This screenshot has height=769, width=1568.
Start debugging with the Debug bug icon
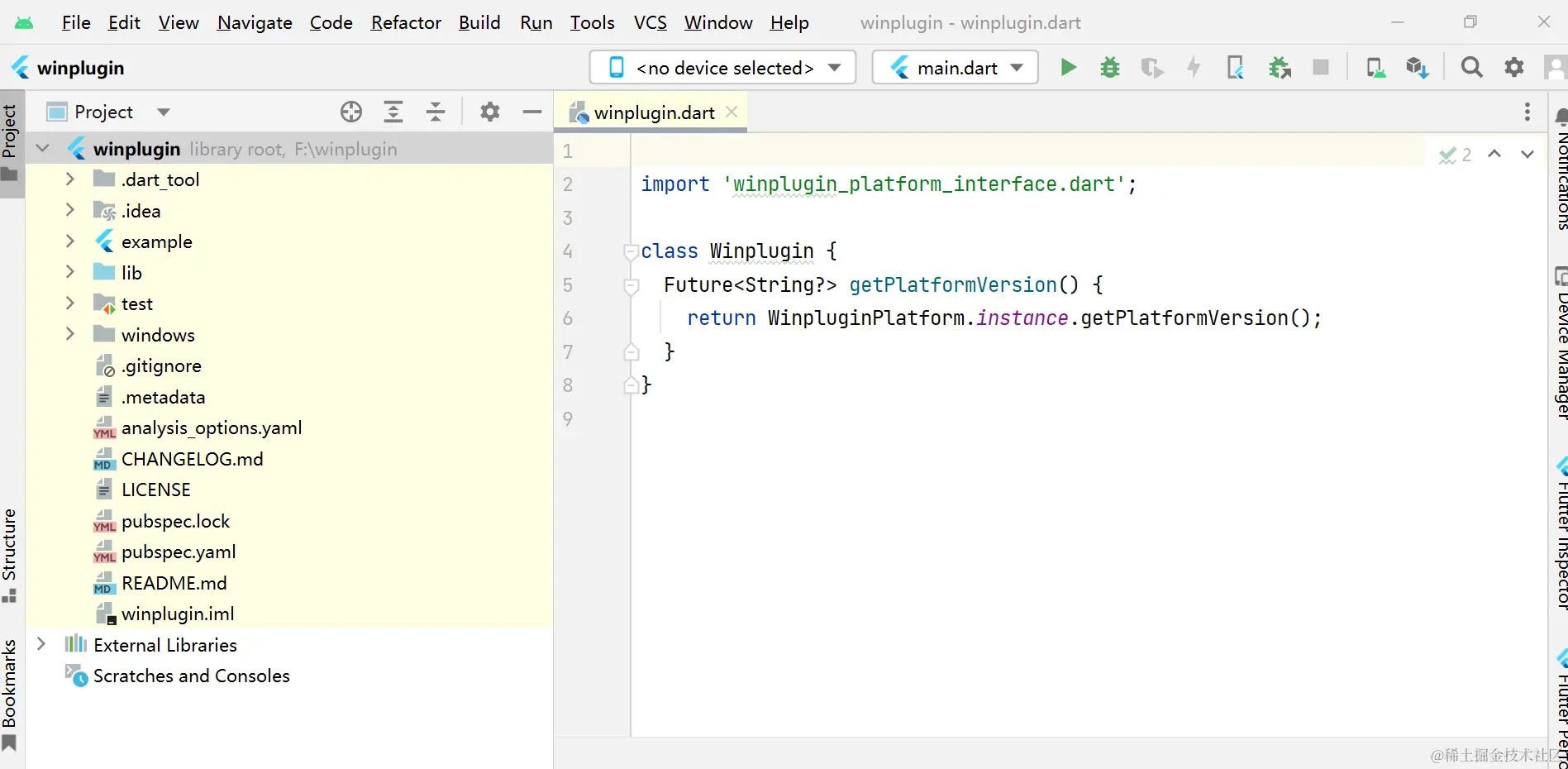click(x=1110, y=67)
